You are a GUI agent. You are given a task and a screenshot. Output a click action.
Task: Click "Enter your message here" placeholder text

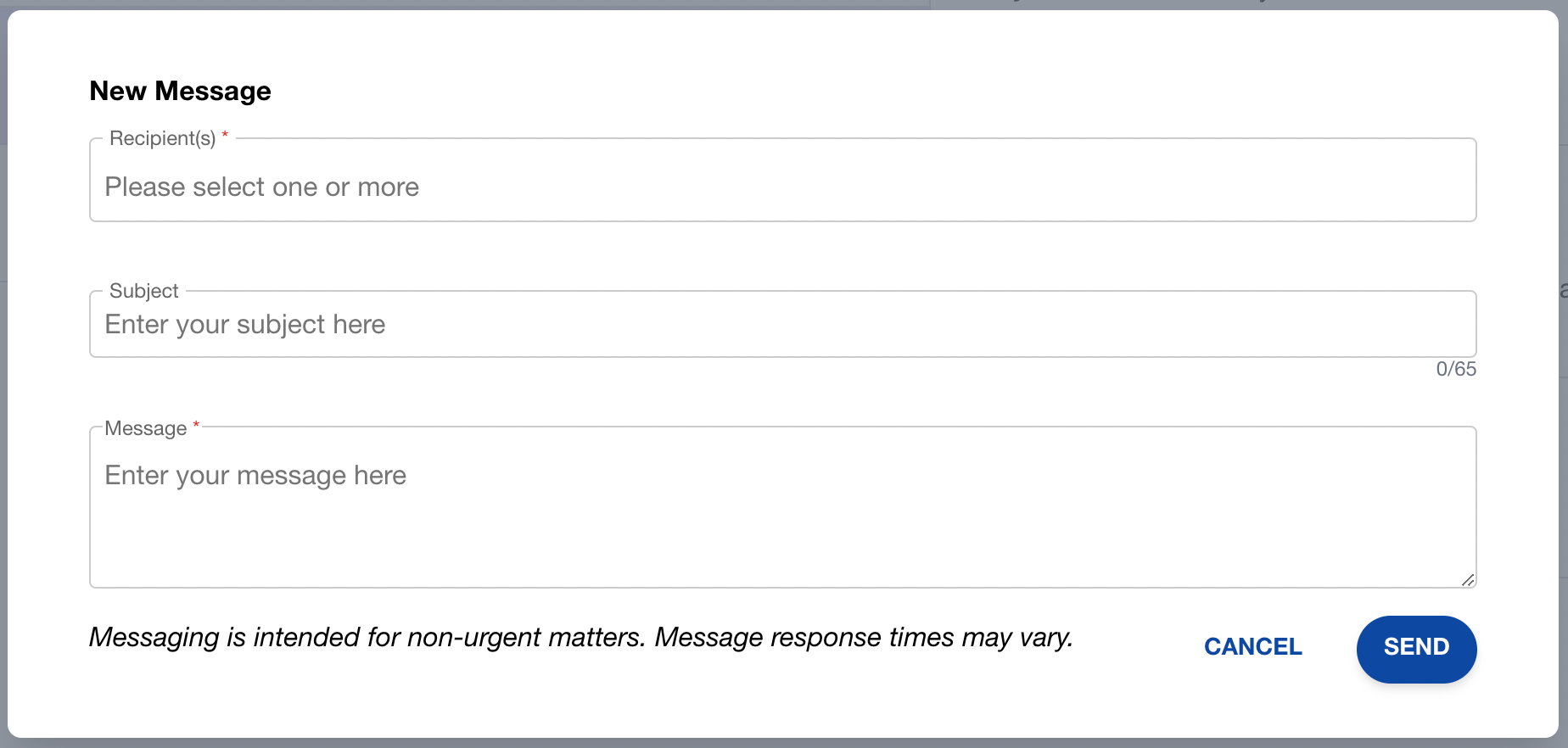point(255,476)
